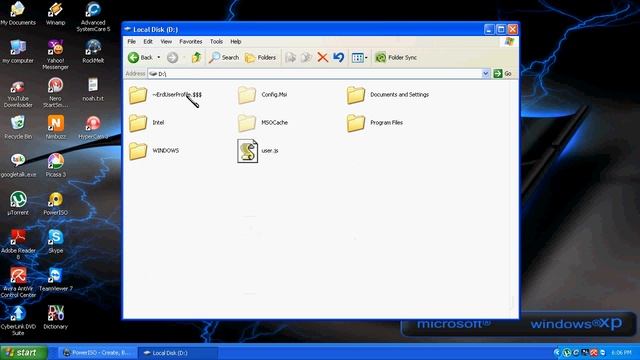Click the Skype desktop icon
Viewport: 640px width, 360px height.
(56, 241)
